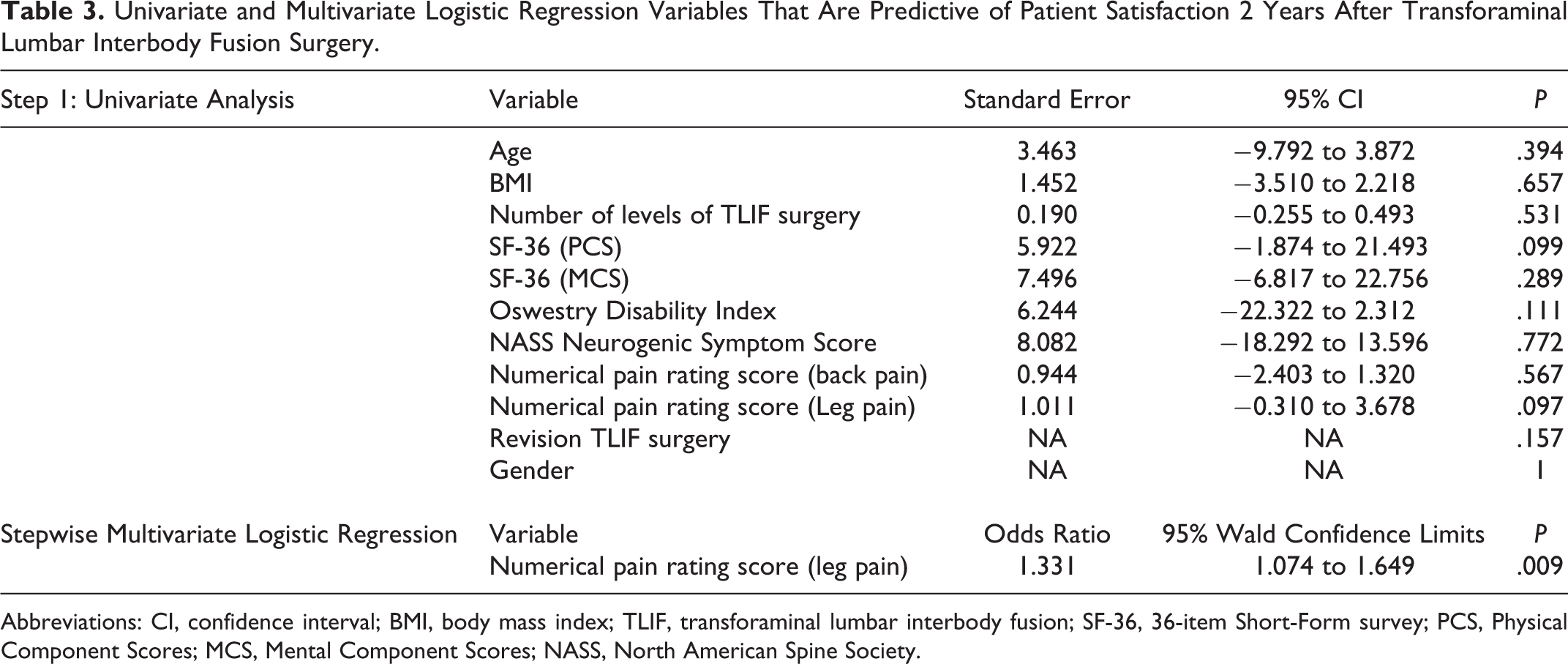Click the Table 3 caption title
This screenshot has width=1568, height=664.
coord(784,27)
